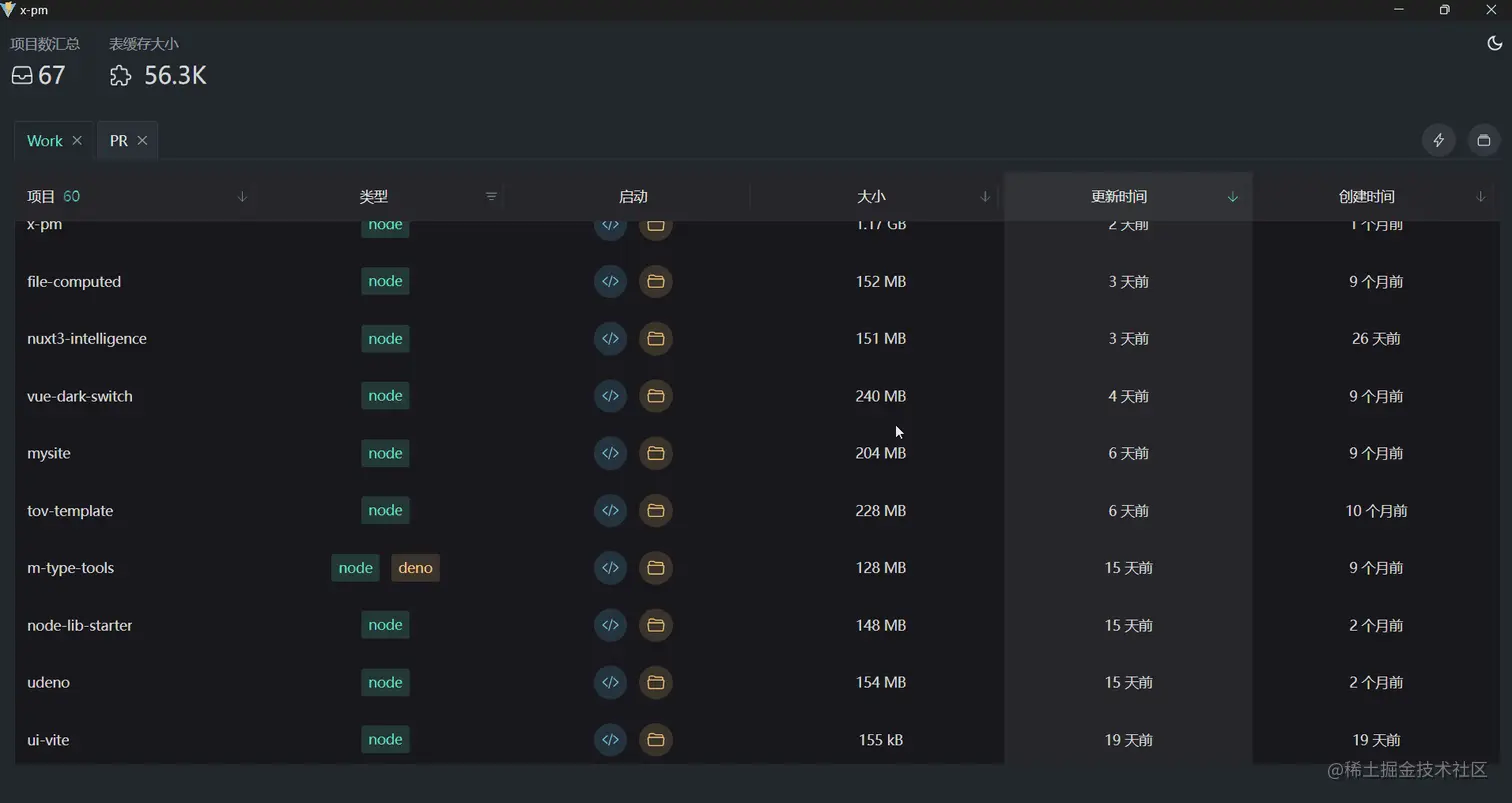
Task: Open m-type-tools folder
Action: [656, 568]
